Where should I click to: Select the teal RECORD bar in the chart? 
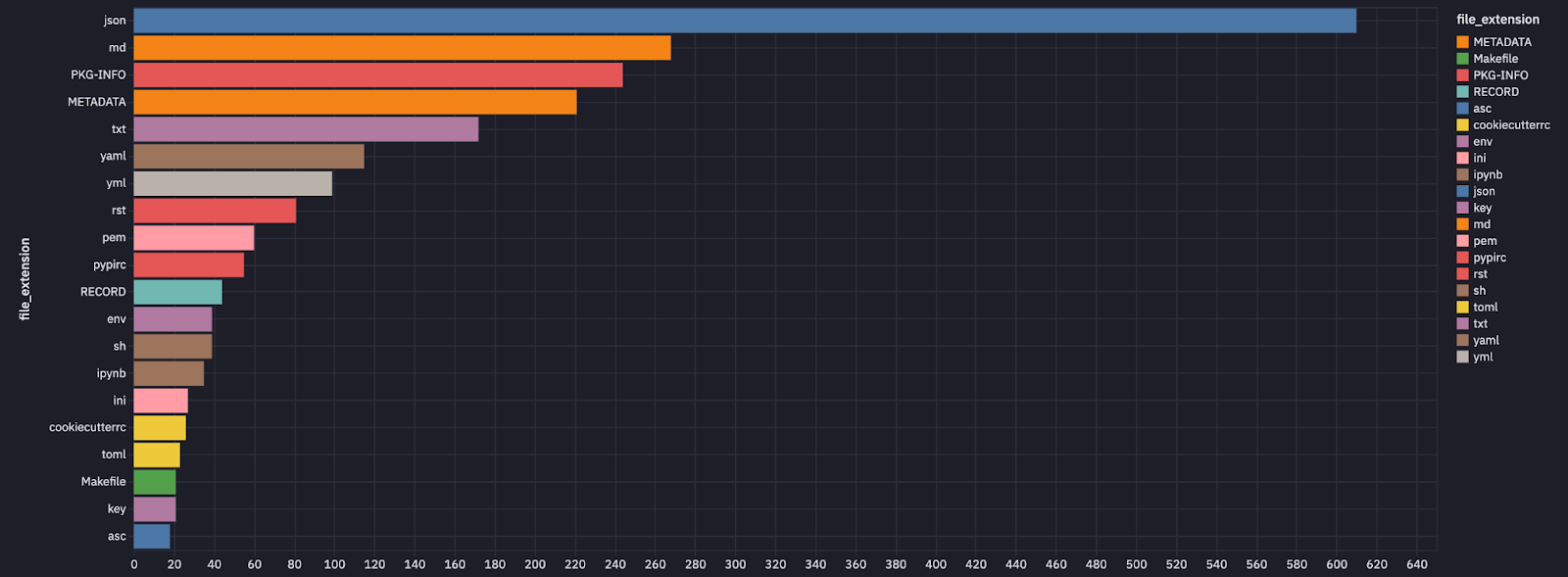[177, 292]
